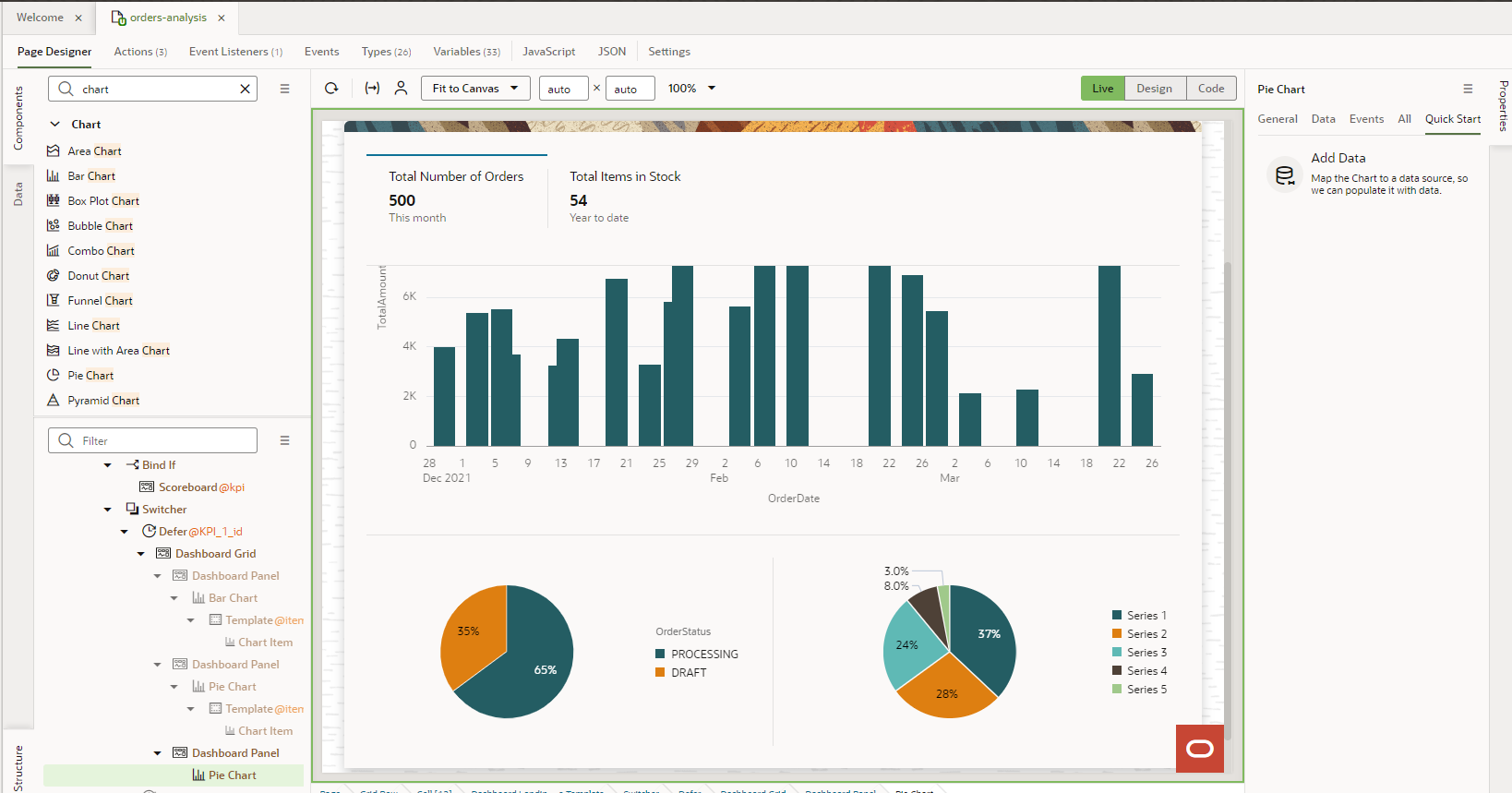The image size is (1512, 793).
Task: Select the Area Chart component icon
Action: 54,150
